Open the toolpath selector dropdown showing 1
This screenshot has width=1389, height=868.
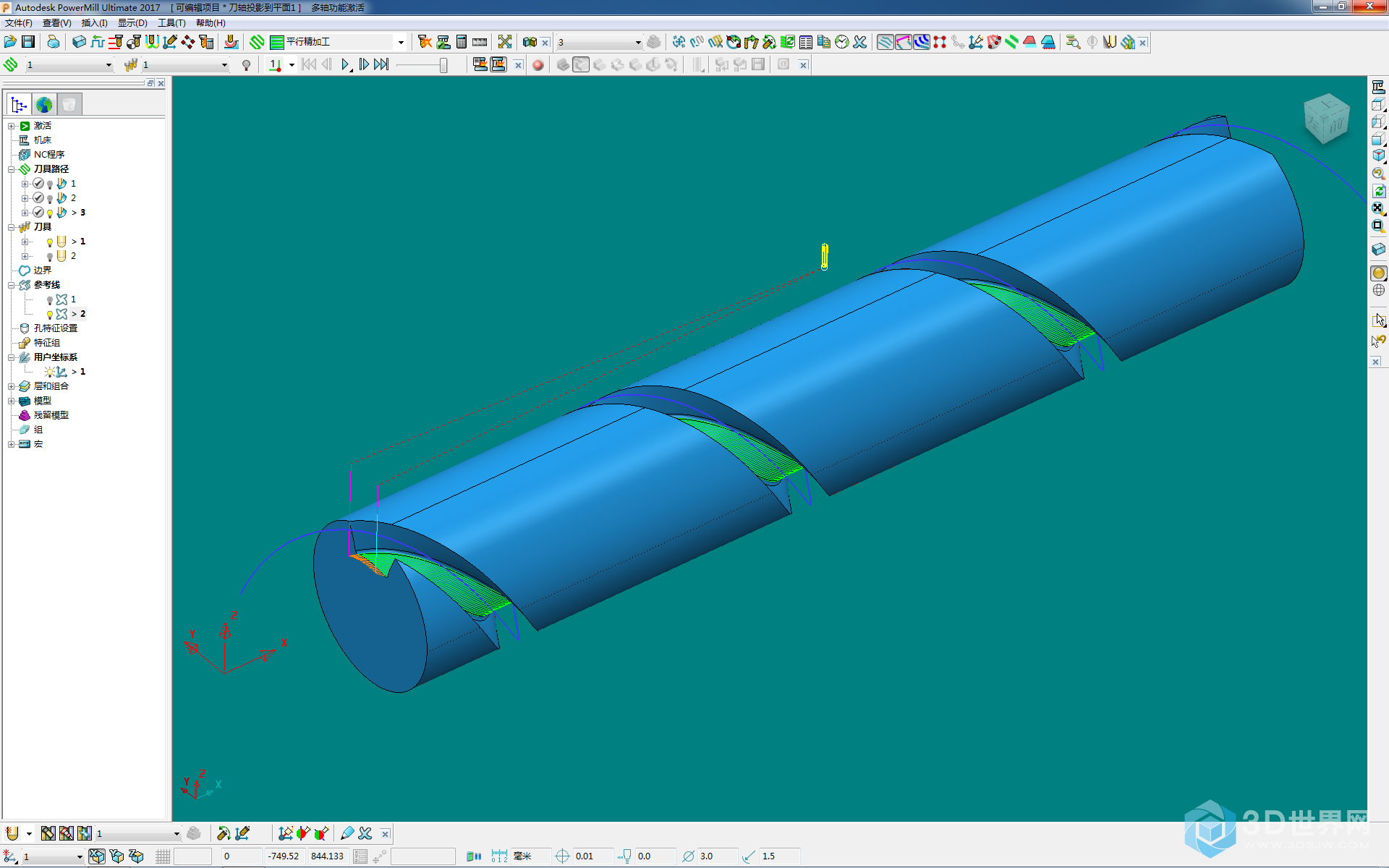109,65
